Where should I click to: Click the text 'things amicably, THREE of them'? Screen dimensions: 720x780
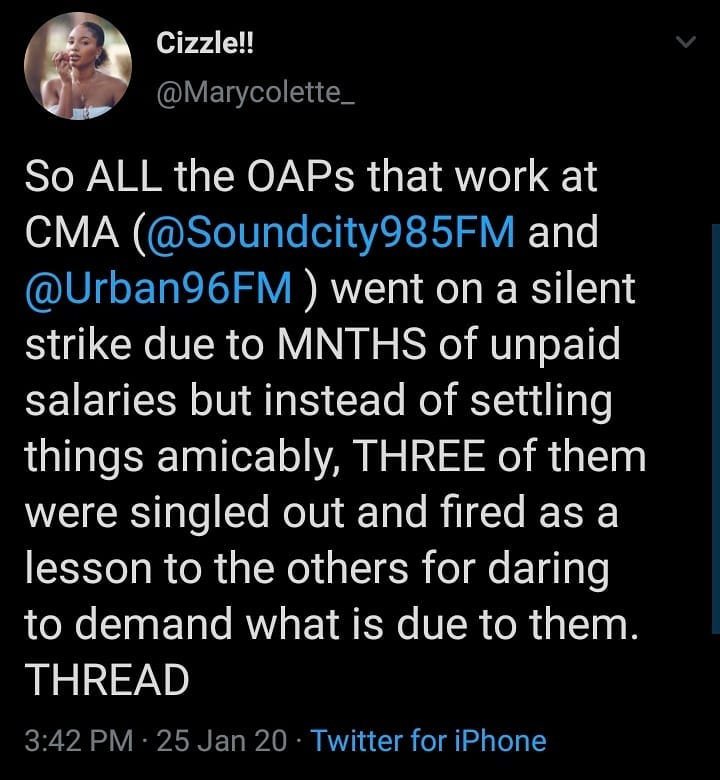(335, 456)
